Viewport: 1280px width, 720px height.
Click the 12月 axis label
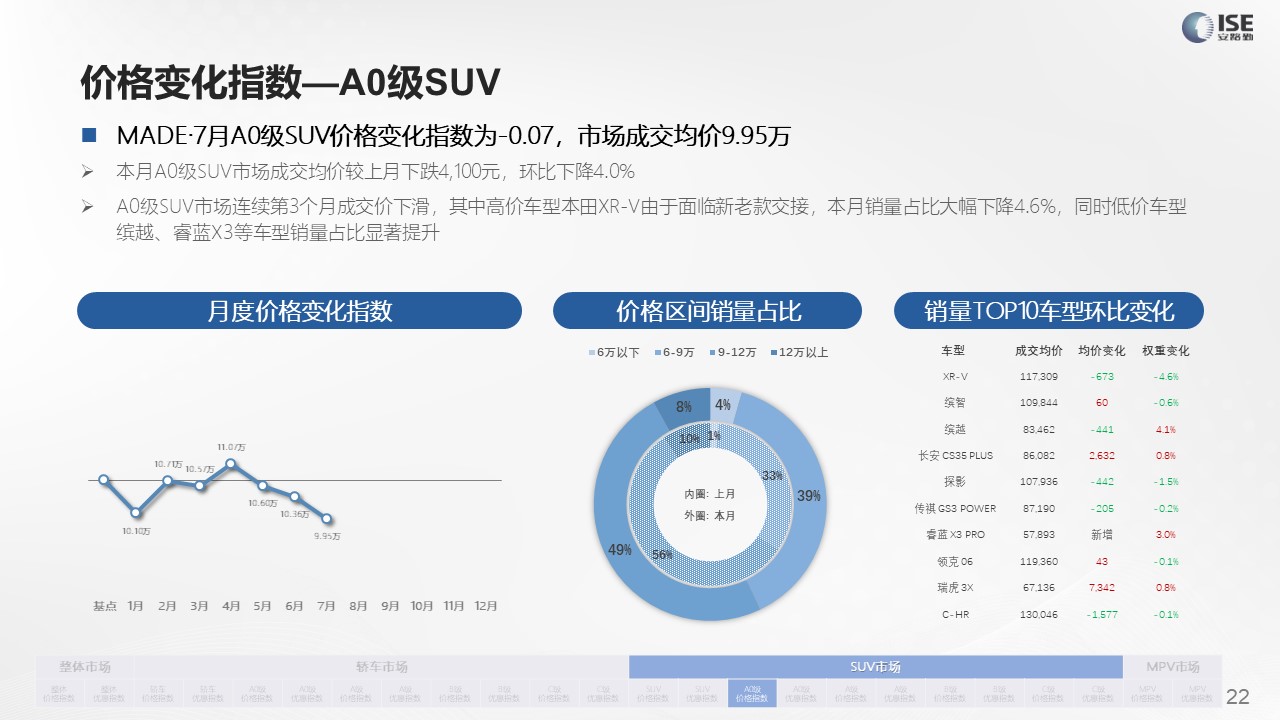(x=485, y=606)
